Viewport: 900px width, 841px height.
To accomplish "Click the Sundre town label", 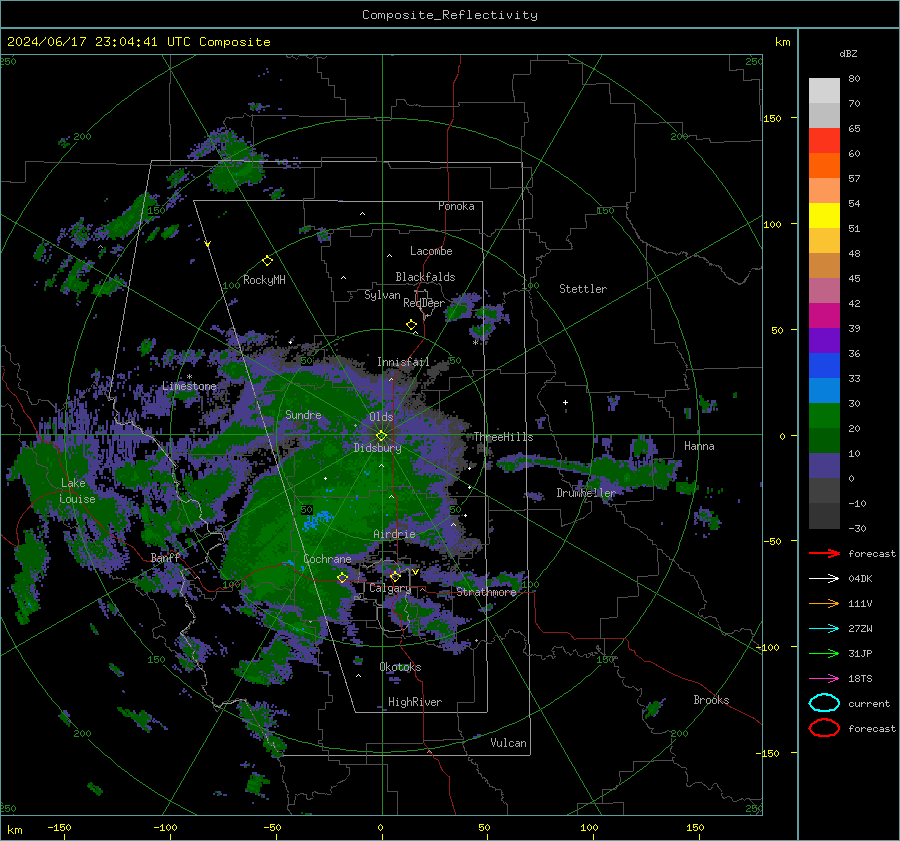I will click(303, 414).
